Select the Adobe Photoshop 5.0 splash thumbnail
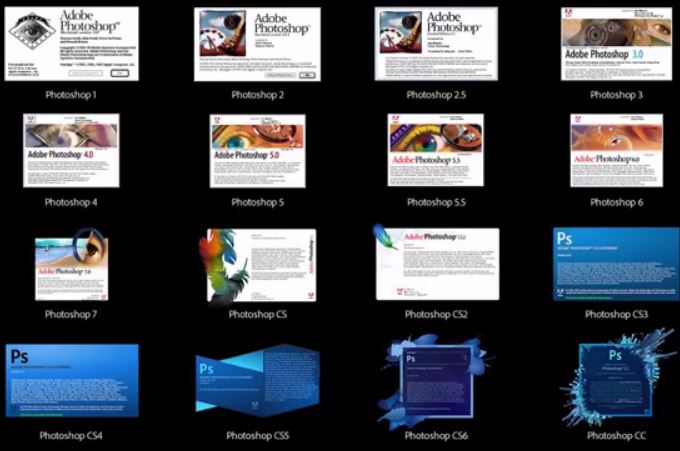 coord(258,151)
